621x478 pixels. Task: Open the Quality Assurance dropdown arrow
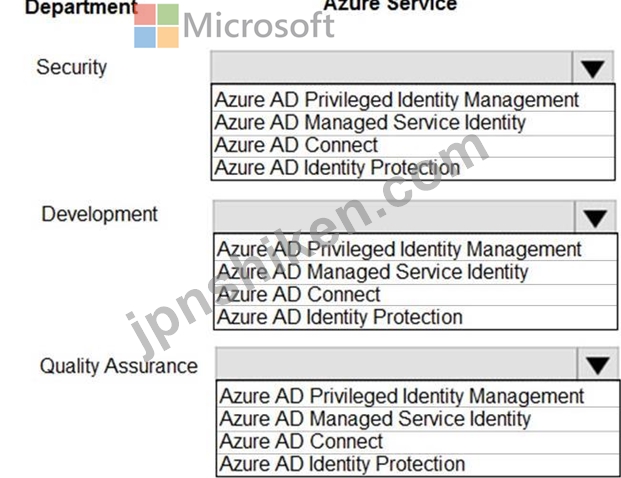pos(598,364)
